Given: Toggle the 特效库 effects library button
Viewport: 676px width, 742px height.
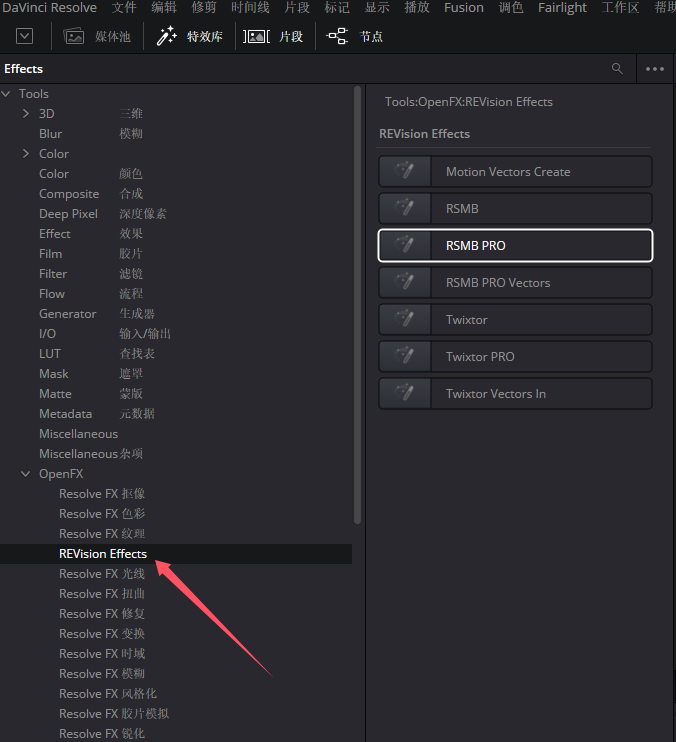Looking at the screenshot, I should (190, 36).
